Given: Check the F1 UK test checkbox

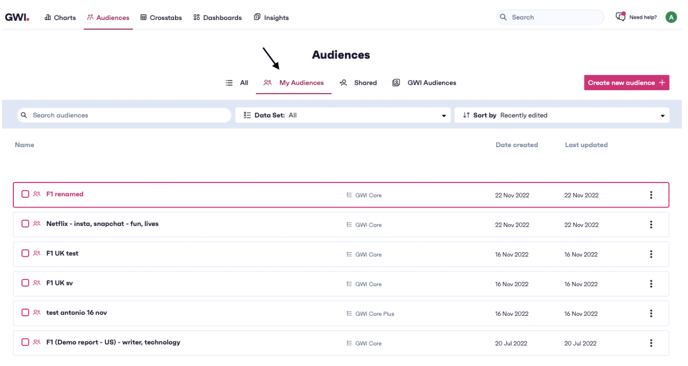Looking at the screenshot, I should (25, 253).
